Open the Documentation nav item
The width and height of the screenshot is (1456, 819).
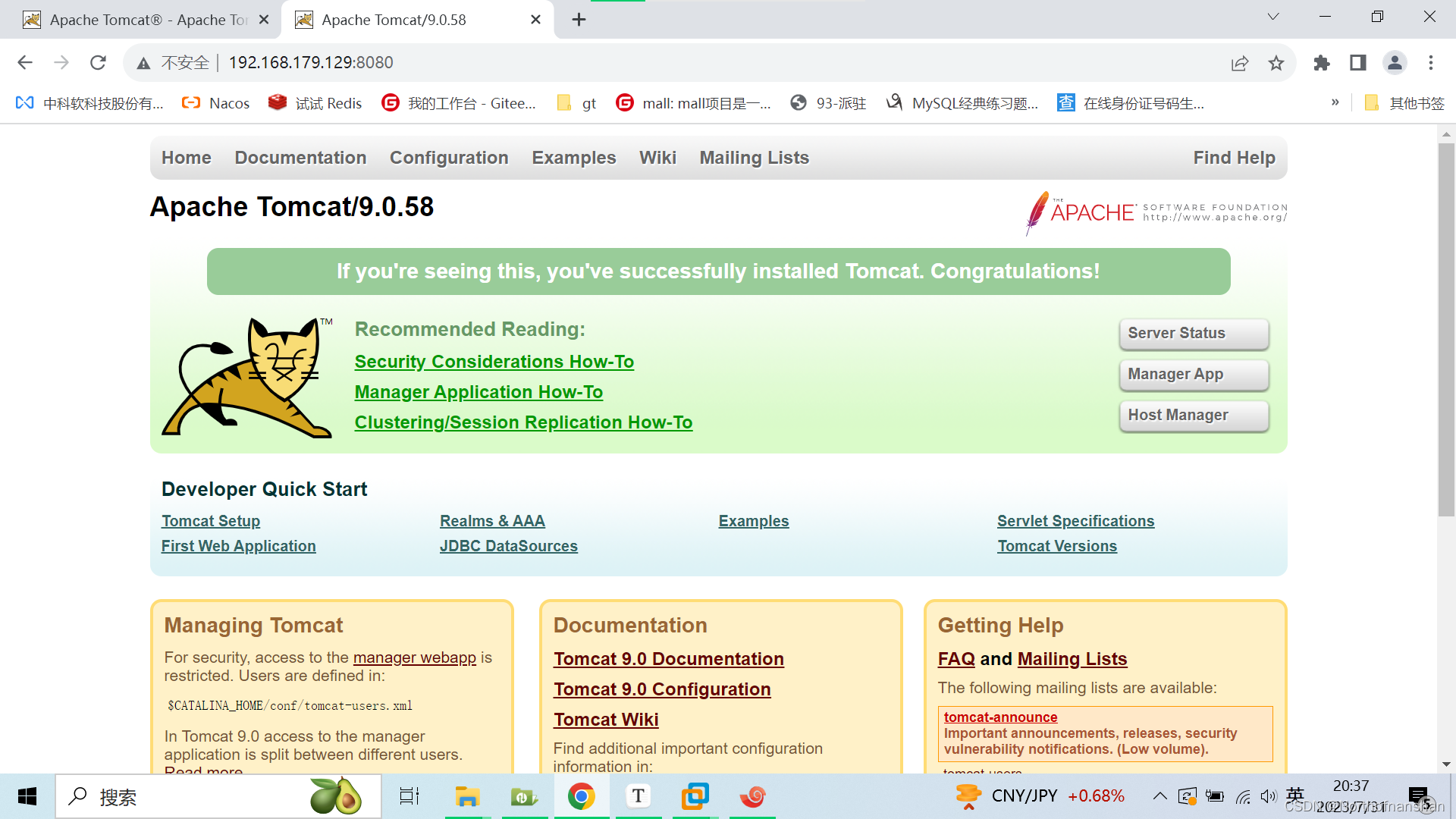point(300,158)
